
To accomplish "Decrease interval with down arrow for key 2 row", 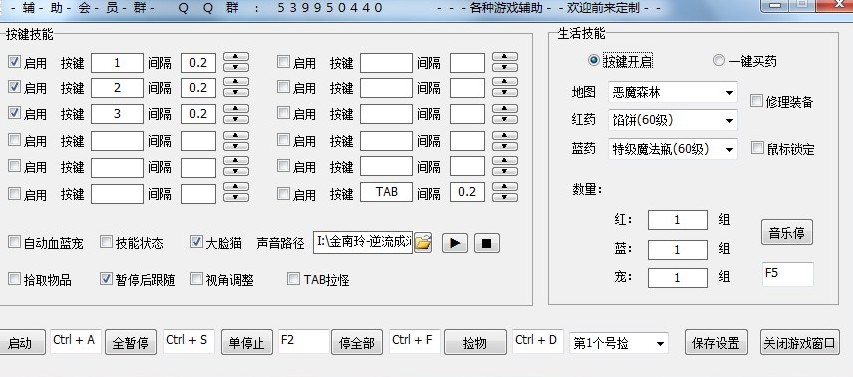I will pos(236,92).
